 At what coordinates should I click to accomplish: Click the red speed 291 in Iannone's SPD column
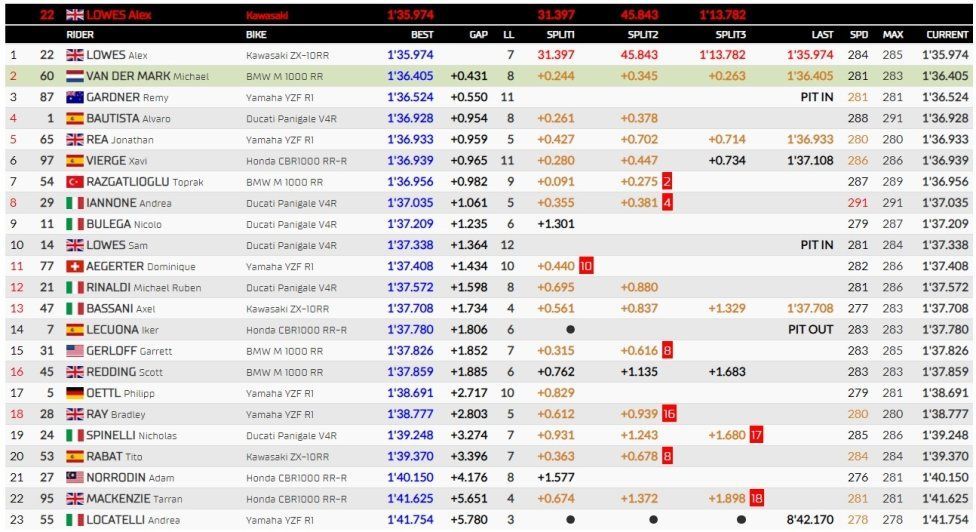pyautogui.click(x=858, y=203)
